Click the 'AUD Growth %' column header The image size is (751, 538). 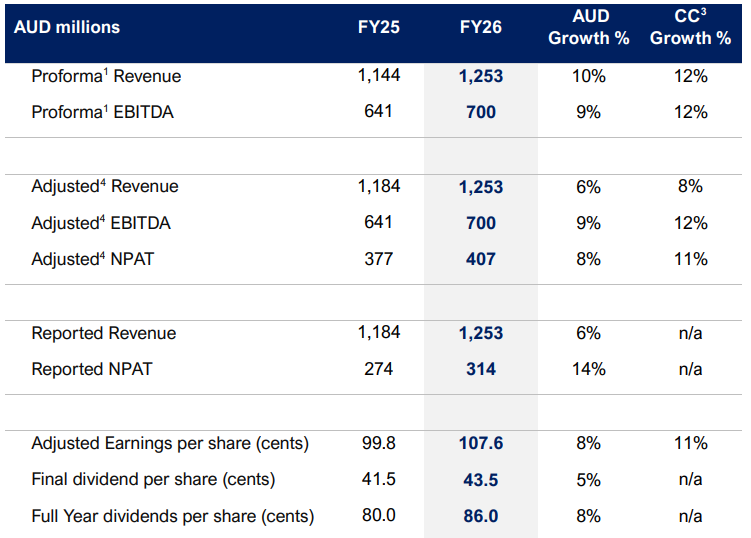(x=589, y=27)
